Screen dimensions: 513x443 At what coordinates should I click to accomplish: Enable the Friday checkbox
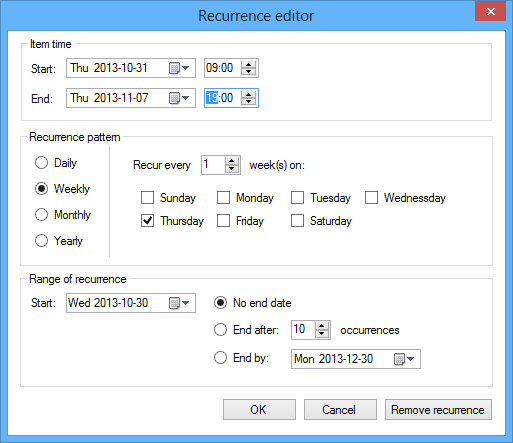223,221
